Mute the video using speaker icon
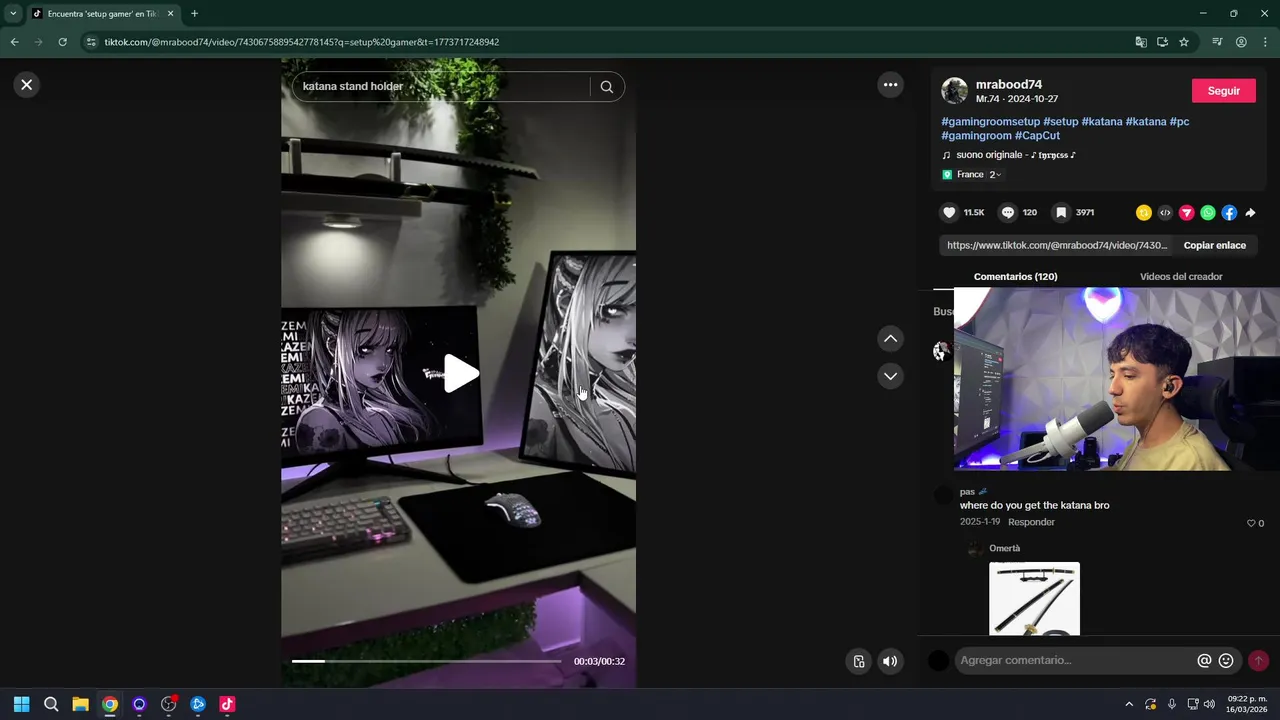 (890, 661)
